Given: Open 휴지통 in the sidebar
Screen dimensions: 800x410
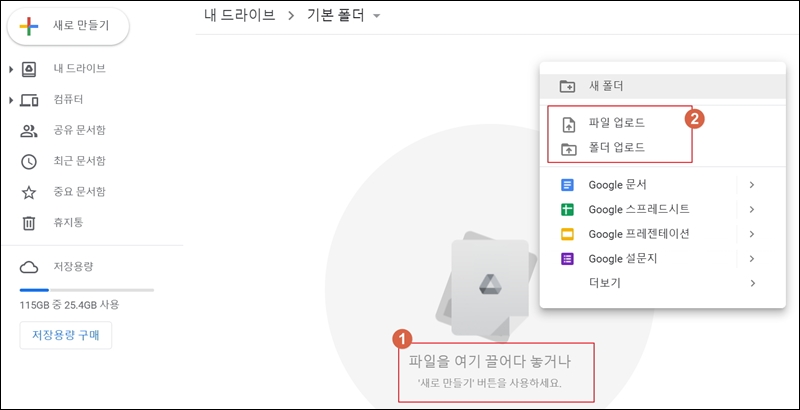Looking at the screenshot, I should [68, 222].
